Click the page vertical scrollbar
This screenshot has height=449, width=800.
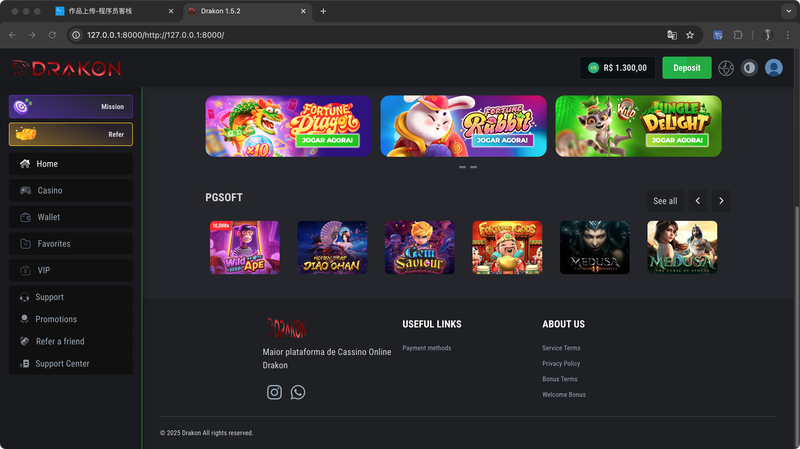(796, 327)
